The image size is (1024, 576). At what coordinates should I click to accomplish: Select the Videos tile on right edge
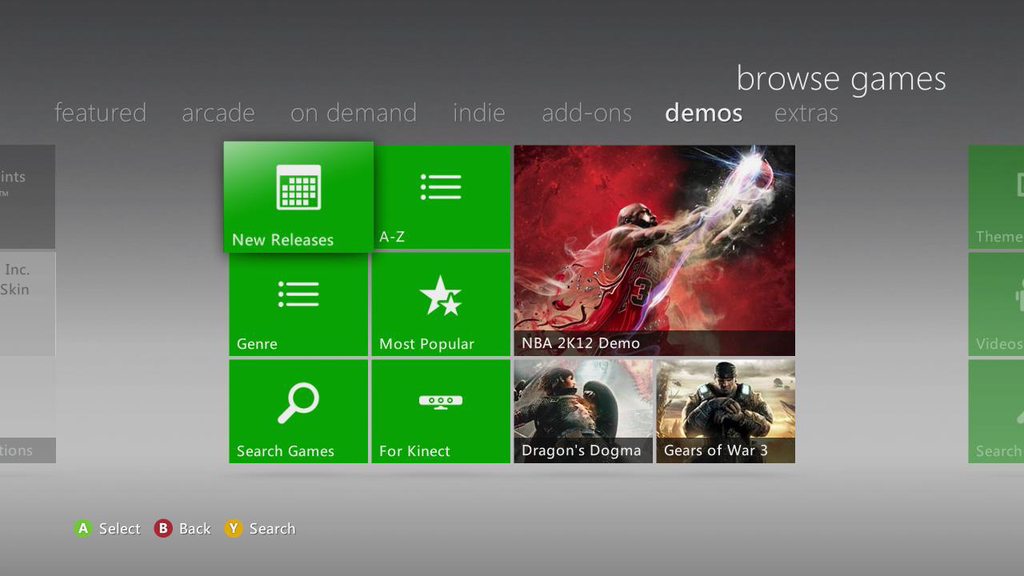click(996, 304)
